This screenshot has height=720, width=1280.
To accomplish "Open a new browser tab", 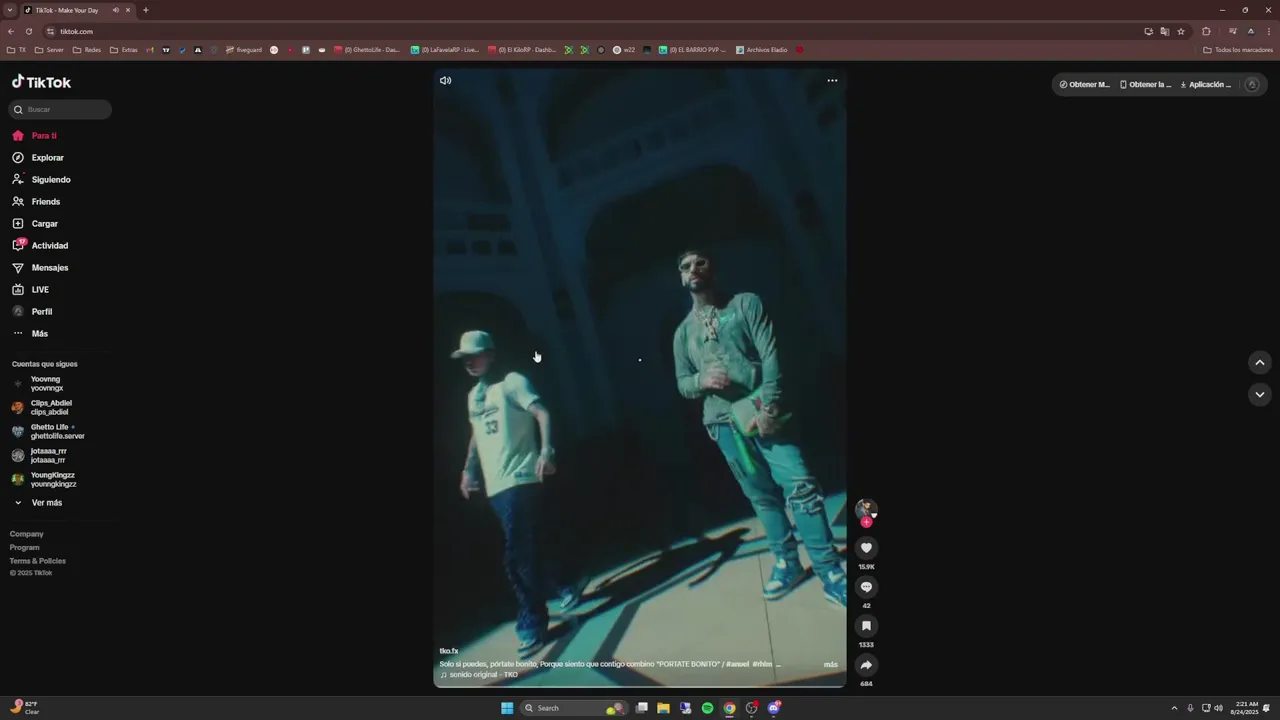I will click(x=146, y=10).
